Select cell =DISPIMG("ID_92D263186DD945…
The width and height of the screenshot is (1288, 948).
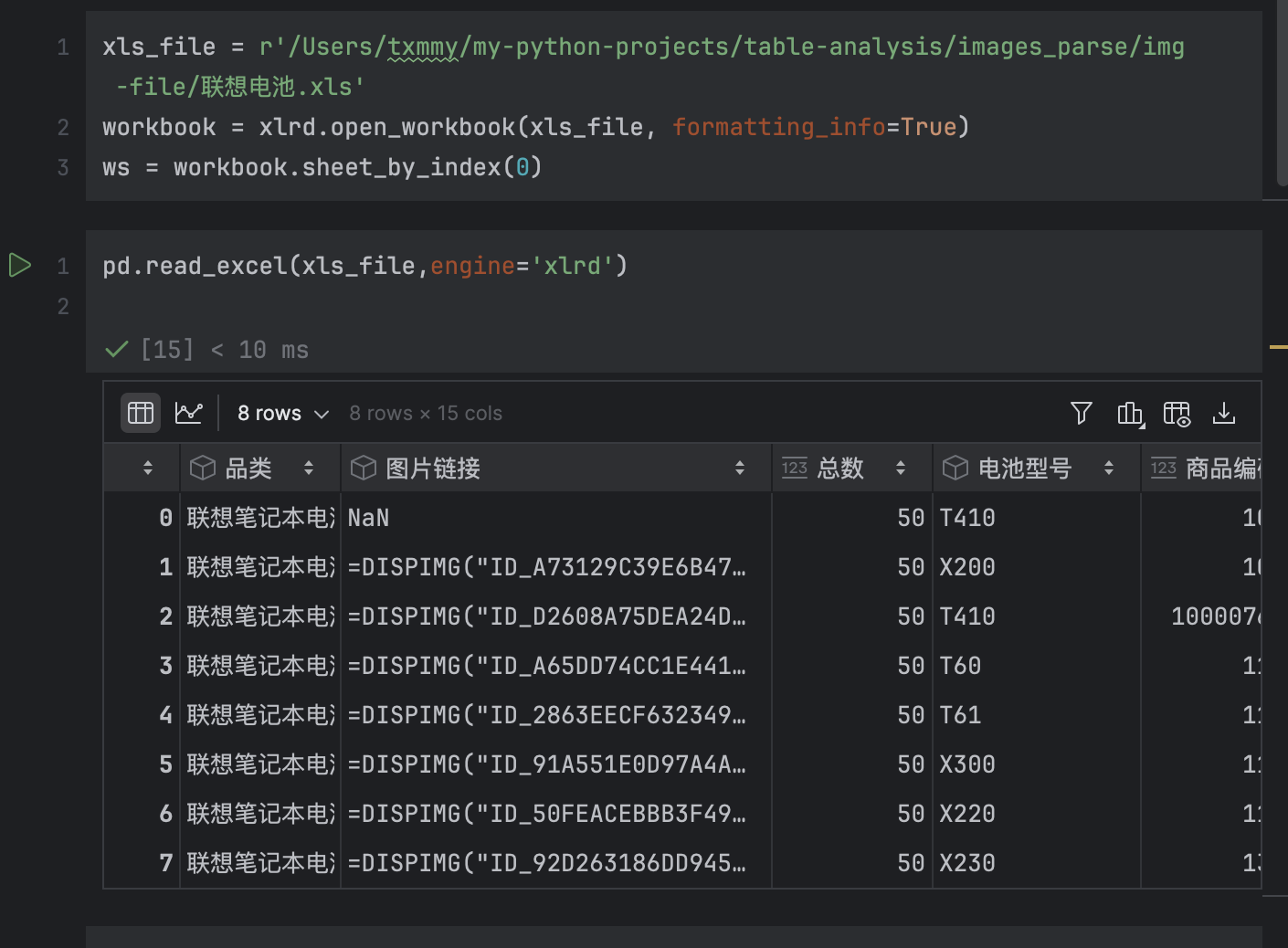(556, 862)
